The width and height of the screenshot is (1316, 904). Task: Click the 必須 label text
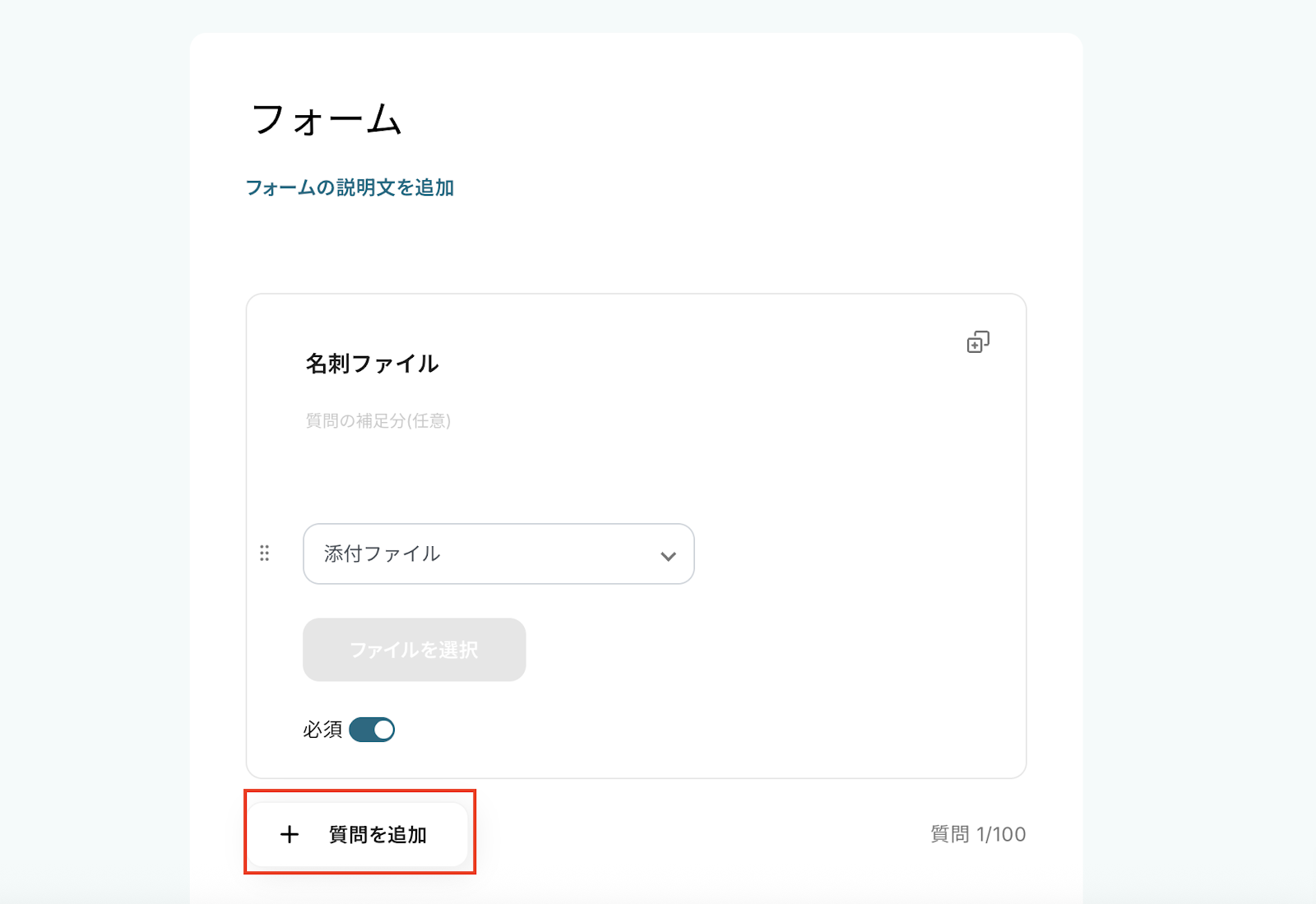(322, 730)
